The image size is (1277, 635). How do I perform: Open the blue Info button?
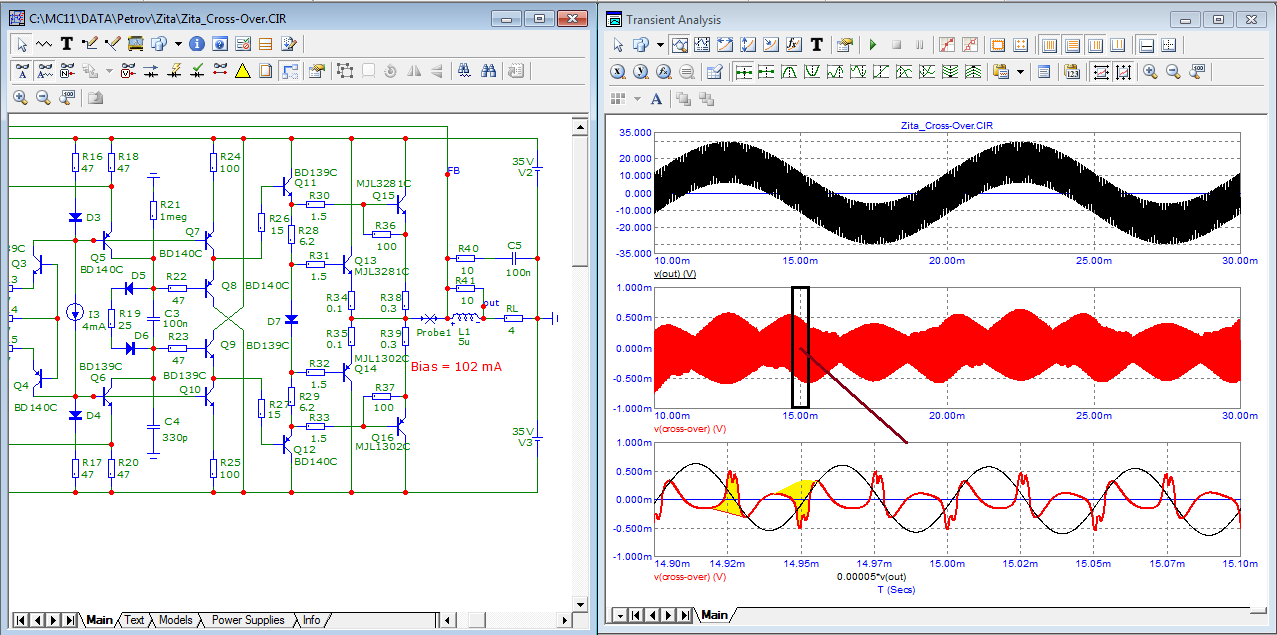[197, 44]
